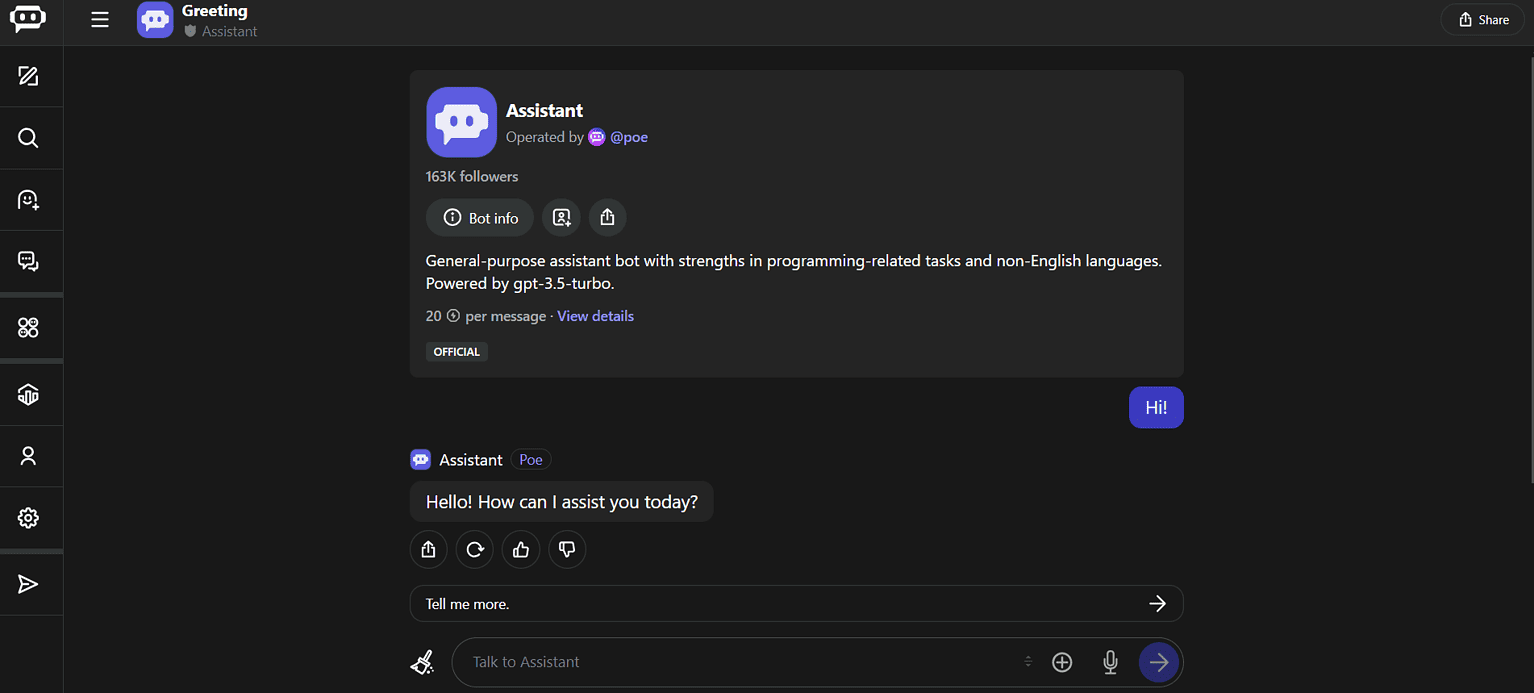The height and width of the screenshot is (693, 1534).
Task: Clear chat context with the broom icon
Action: [x=422, y=662]
